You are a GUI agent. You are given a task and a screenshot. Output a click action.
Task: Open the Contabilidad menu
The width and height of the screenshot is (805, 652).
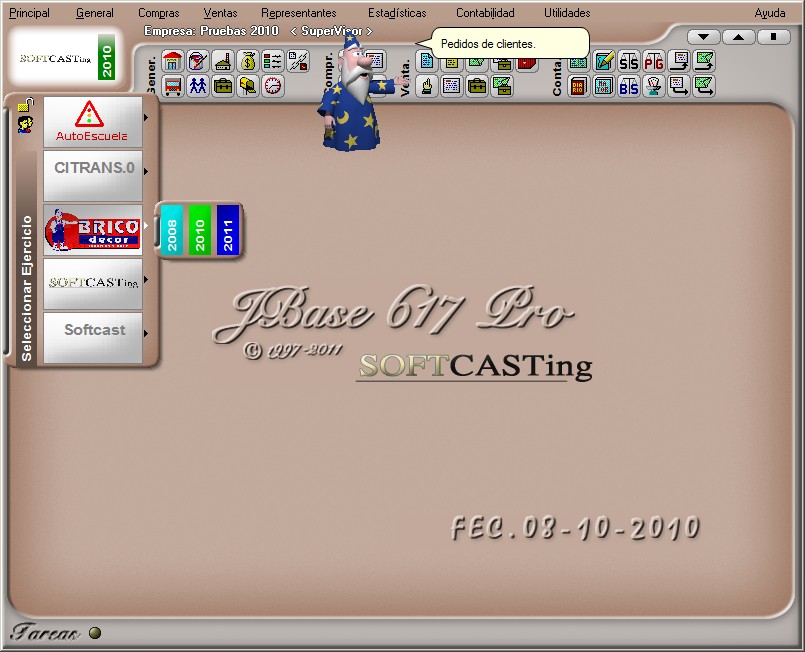(485, 13)
